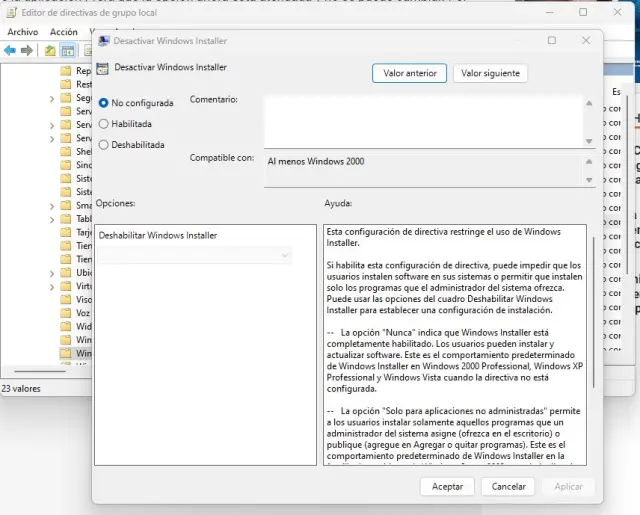Select the No configurada radio button

[x=104, y=103]
